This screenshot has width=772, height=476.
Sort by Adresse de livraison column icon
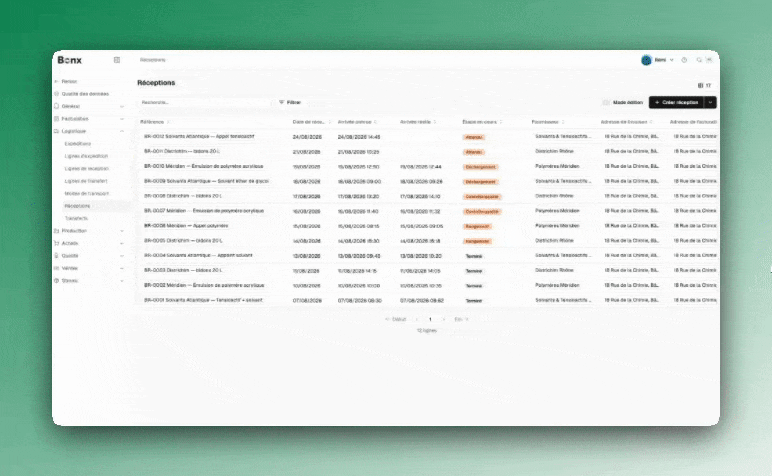[x=651, y=122]
